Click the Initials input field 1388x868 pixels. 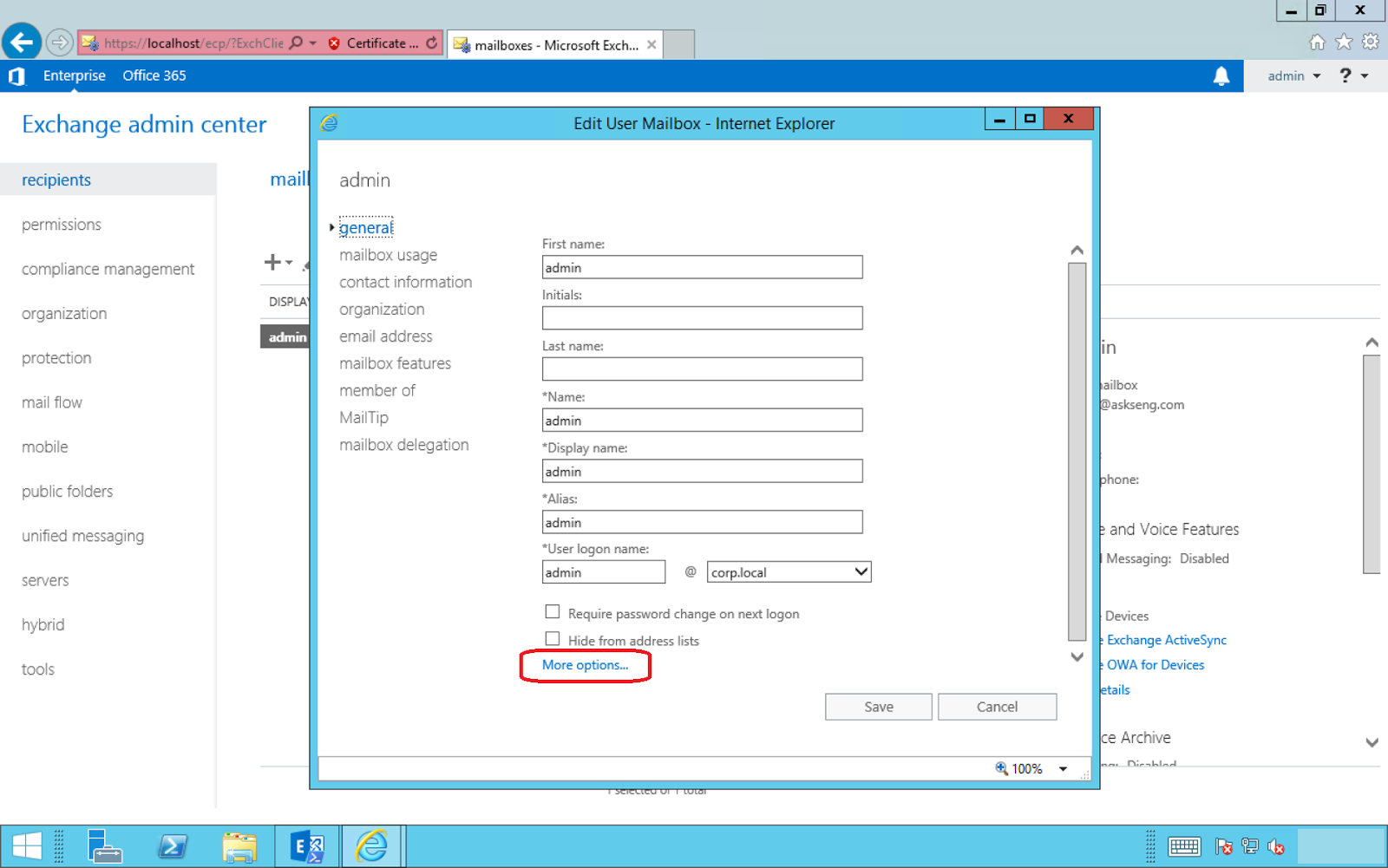(x=702, y=317)
